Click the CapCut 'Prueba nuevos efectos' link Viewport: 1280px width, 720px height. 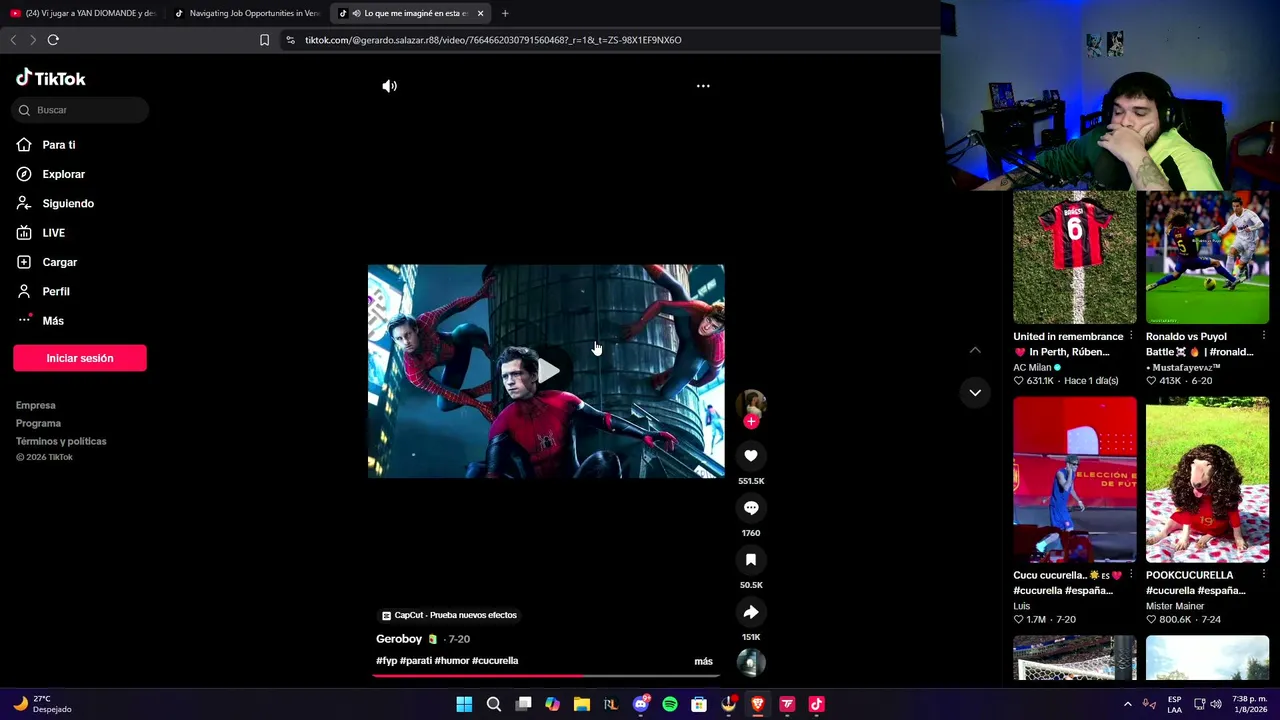450,615
